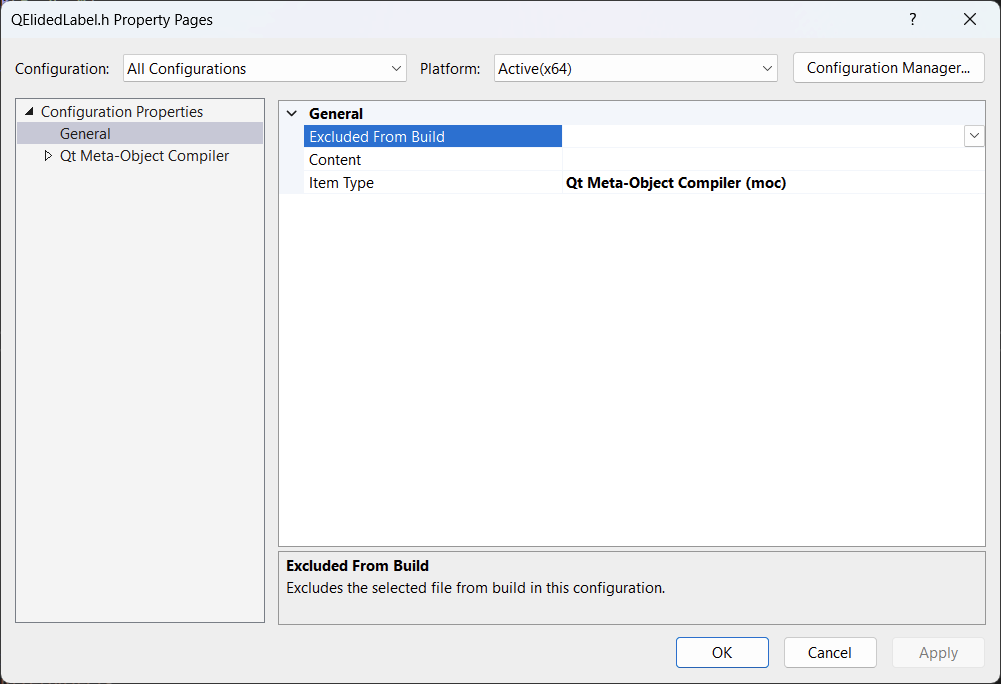Select the General tree item
The width and height of the screenshot is (1001, 684).
[85, 134]
